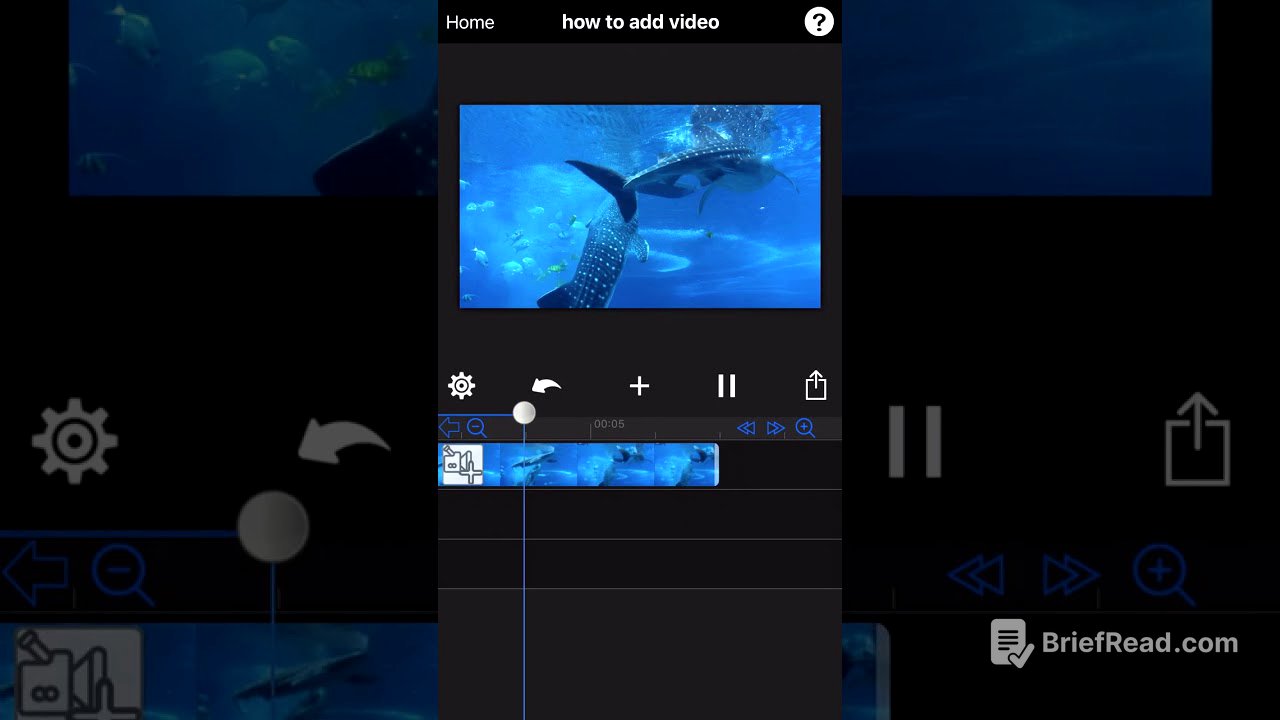
Task: Zoom out the timeline with the magnifier minus
Action: point(477,428)
